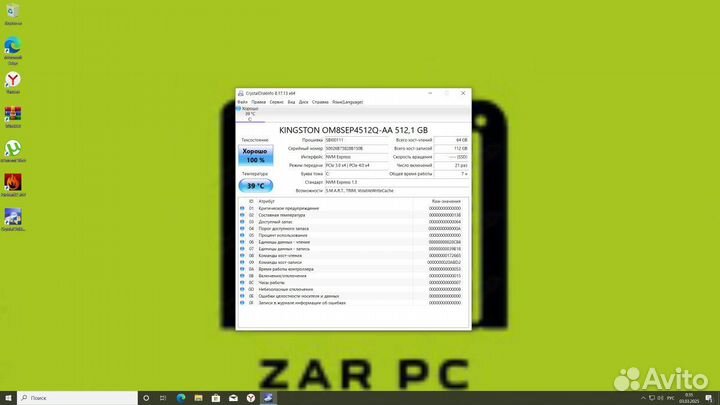
Task: Click the KINGSTON OM8SEP4512Q-AA model title
Action: (353, 130)
